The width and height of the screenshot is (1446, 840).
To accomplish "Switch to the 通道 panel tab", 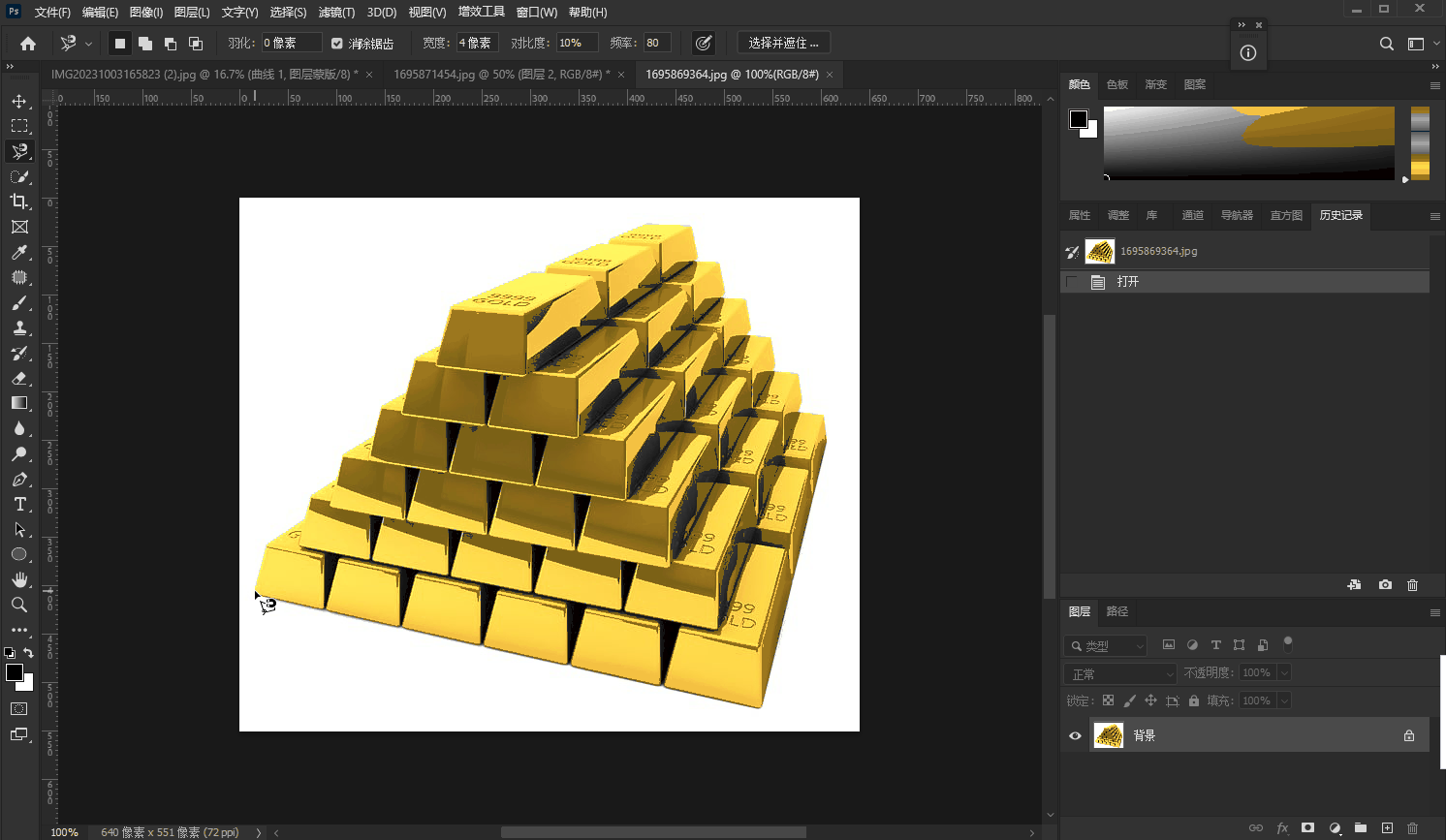I will [1192, 215].
